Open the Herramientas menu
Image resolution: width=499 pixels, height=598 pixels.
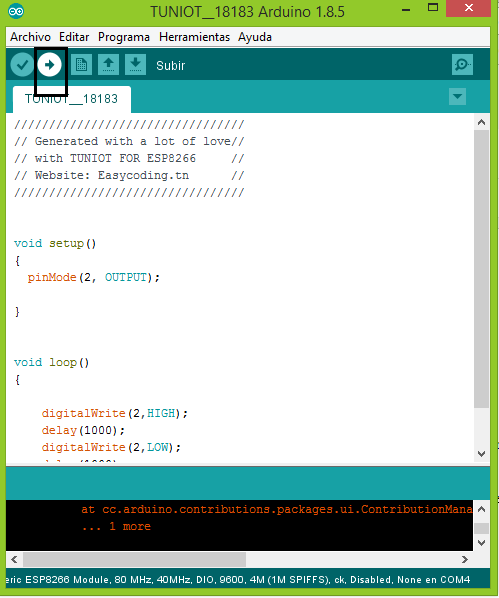pos(195,37)
